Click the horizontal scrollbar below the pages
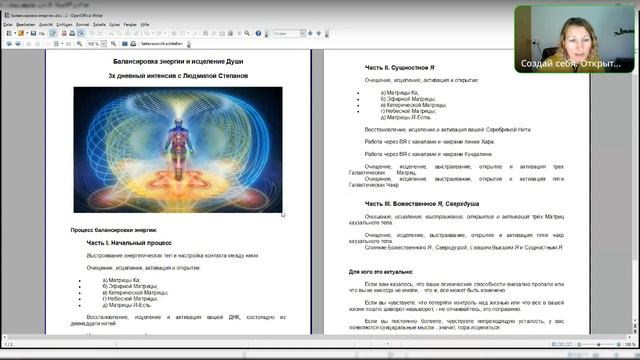This screenshot has height=360, width=640. tap(316, 337)
